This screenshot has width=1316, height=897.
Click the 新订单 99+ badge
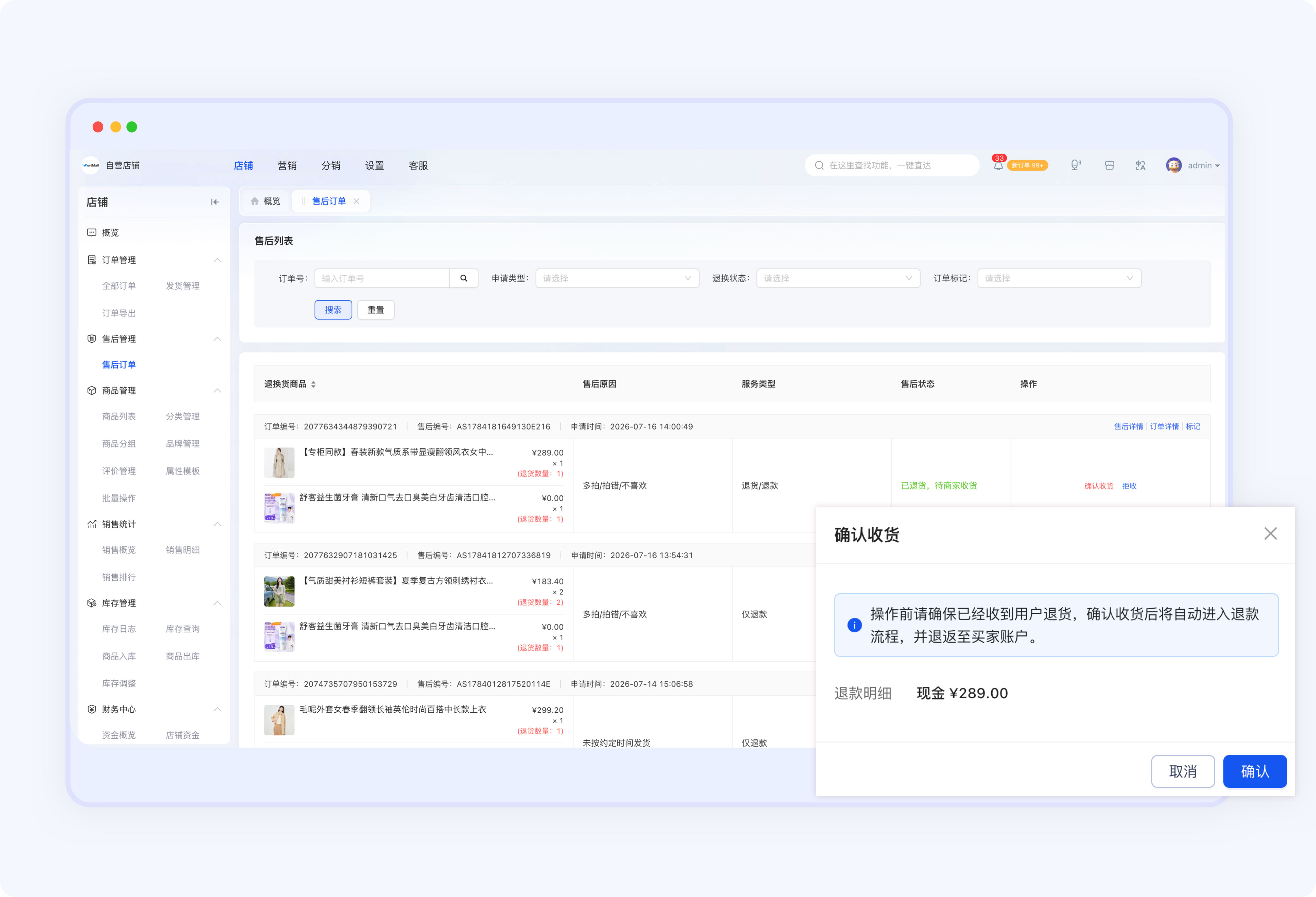1027,165
